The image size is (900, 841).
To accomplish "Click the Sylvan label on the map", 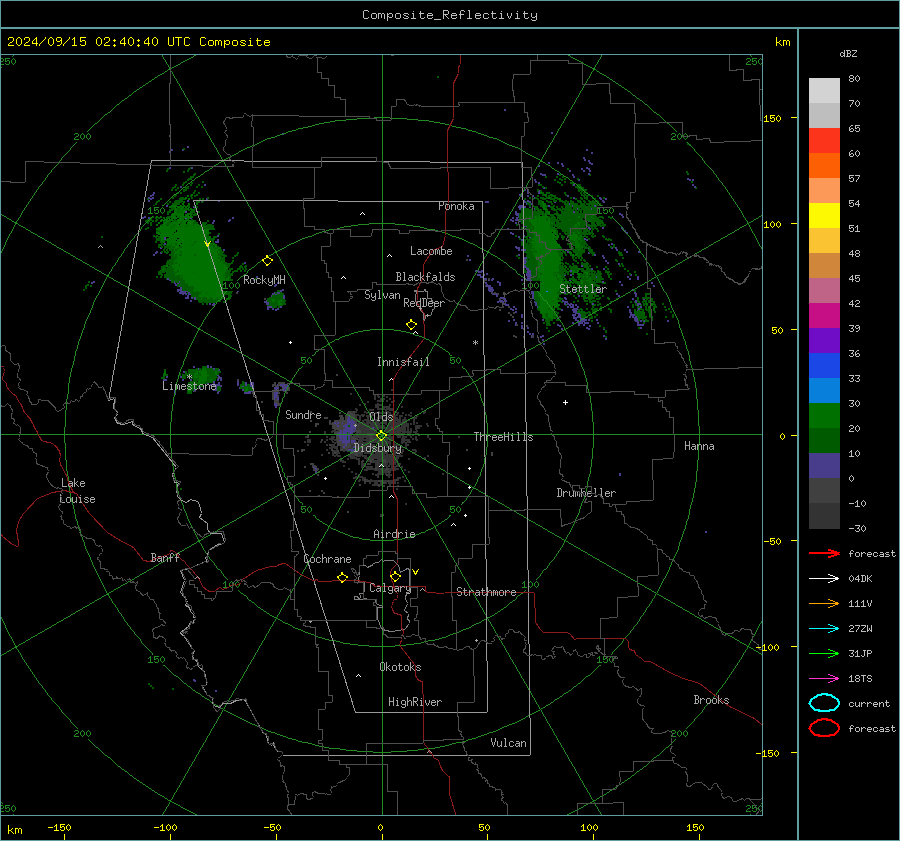I will [382, 295].
